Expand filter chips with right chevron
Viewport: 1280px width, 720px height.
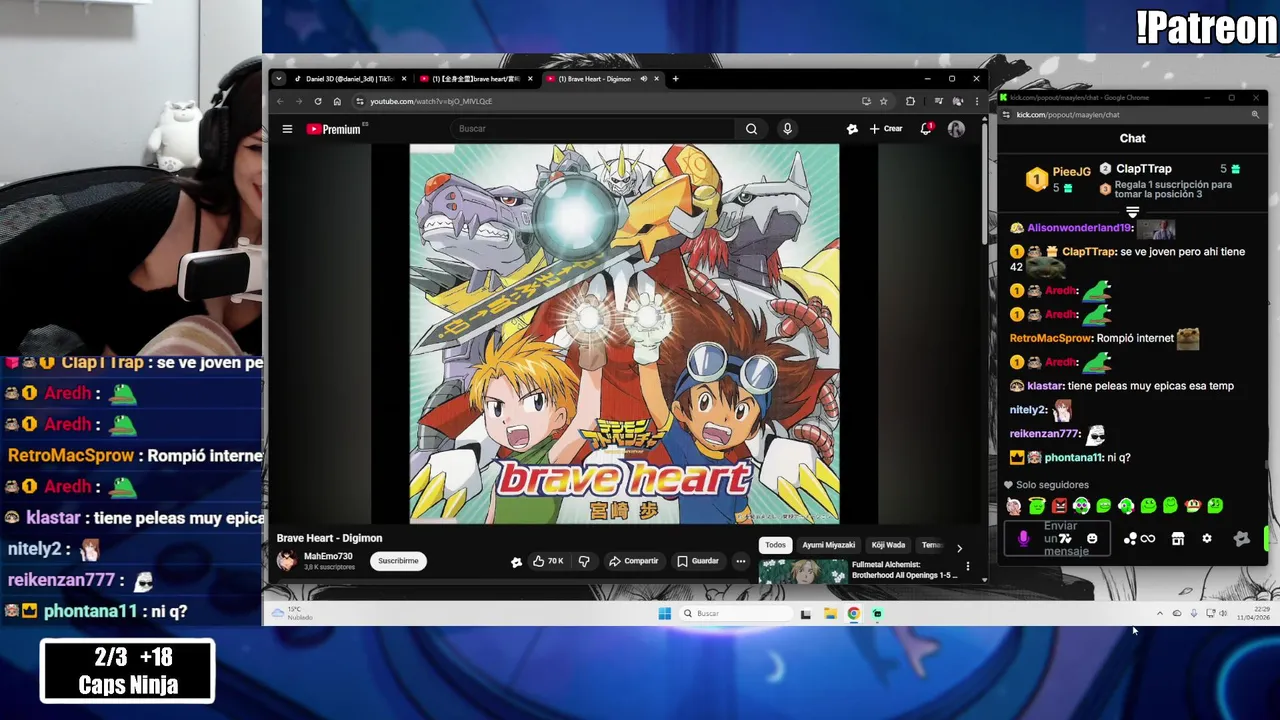point(959,548)
